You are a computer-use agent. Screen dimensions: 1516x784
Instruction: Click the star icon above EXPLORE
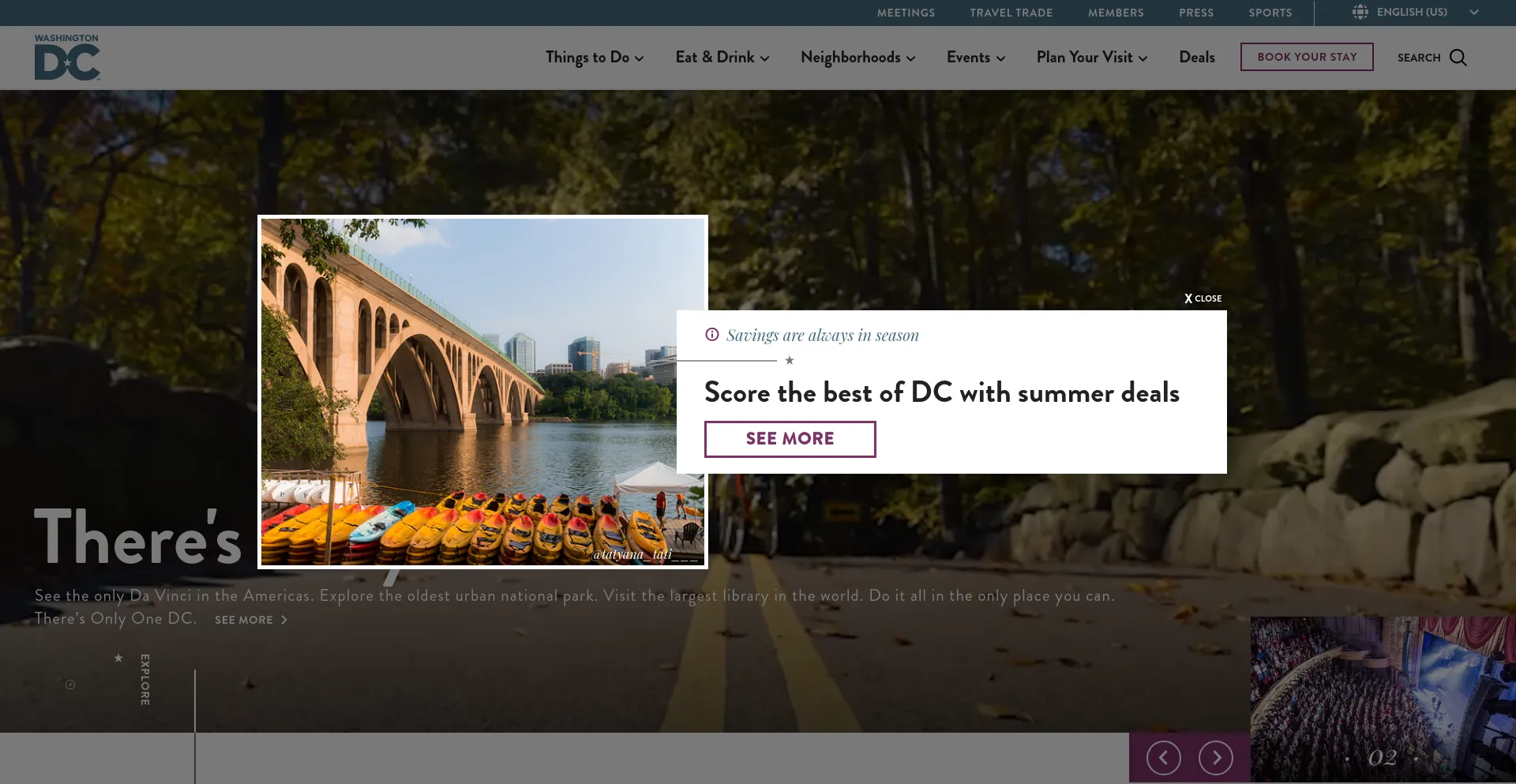coord(118,658)
